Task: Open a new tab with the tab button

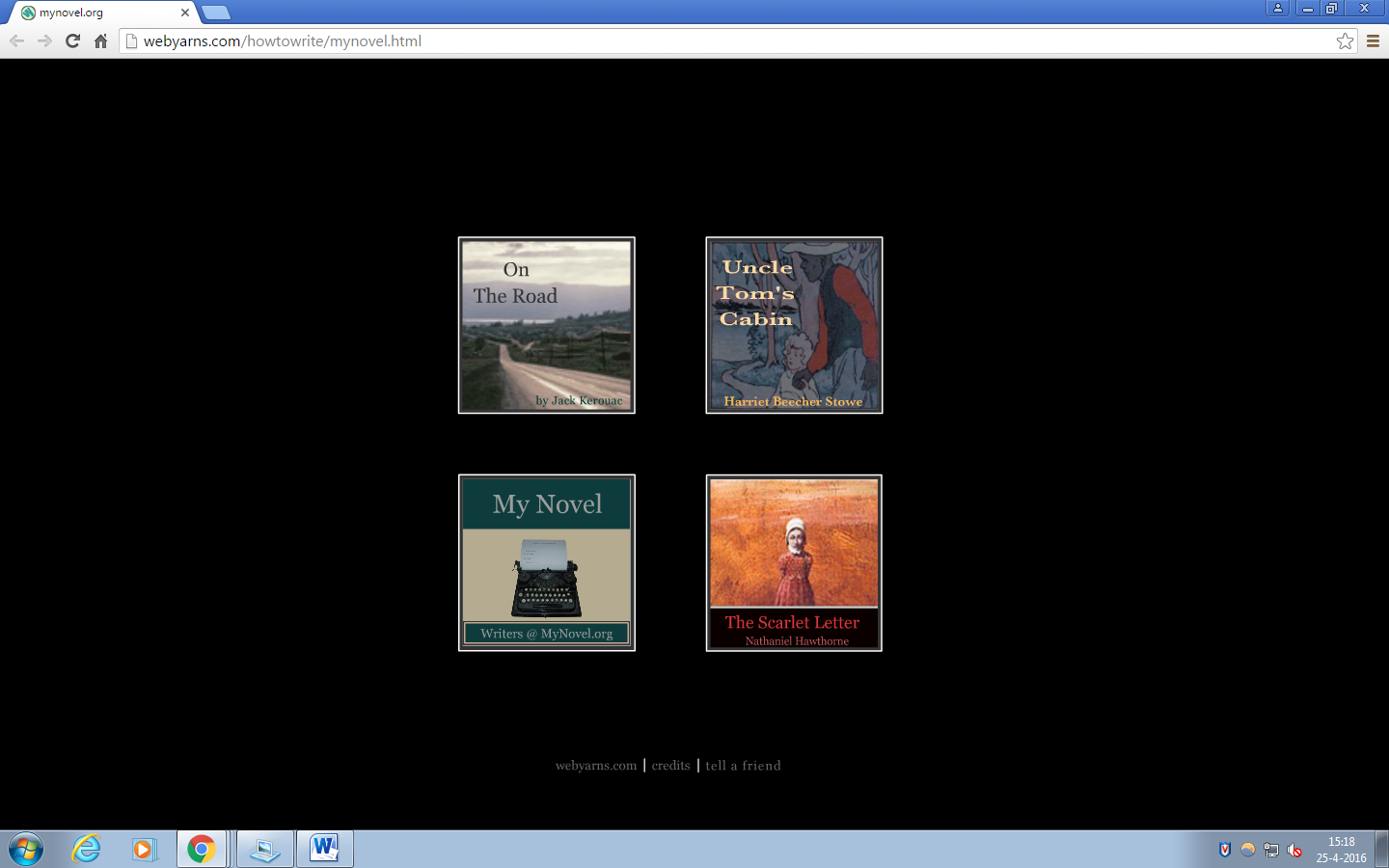Action: coord(216,13)
